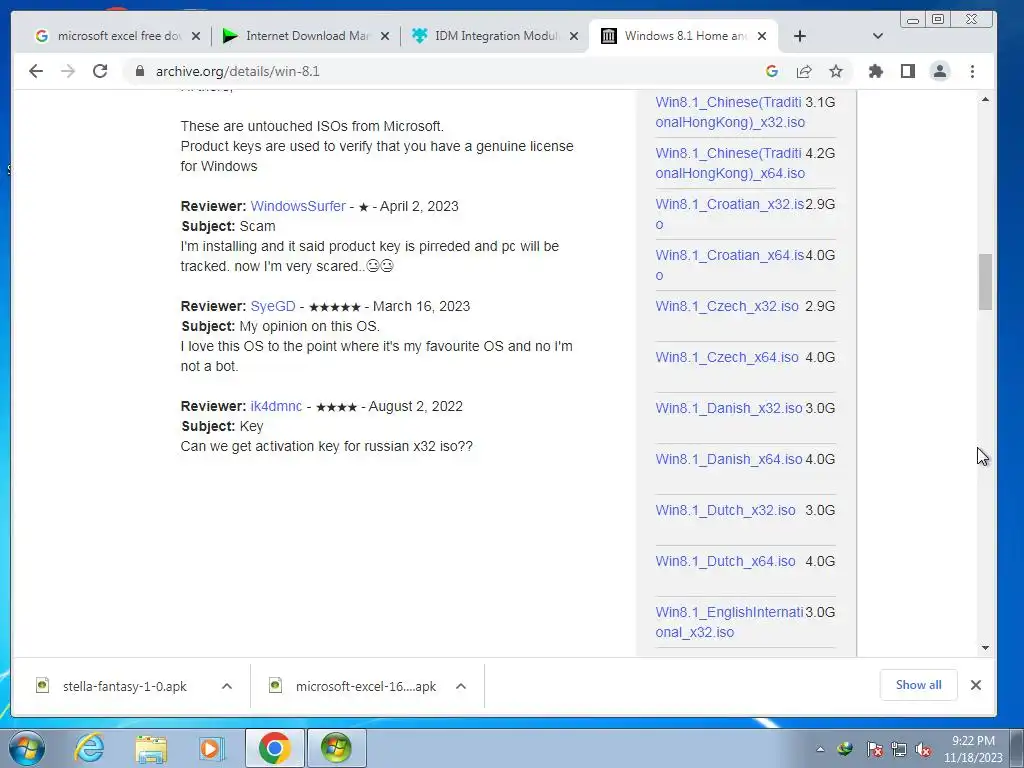The image size is (1024, 768).
Task: Close the Internet Download Manager tab
Action: coord(385,36)
